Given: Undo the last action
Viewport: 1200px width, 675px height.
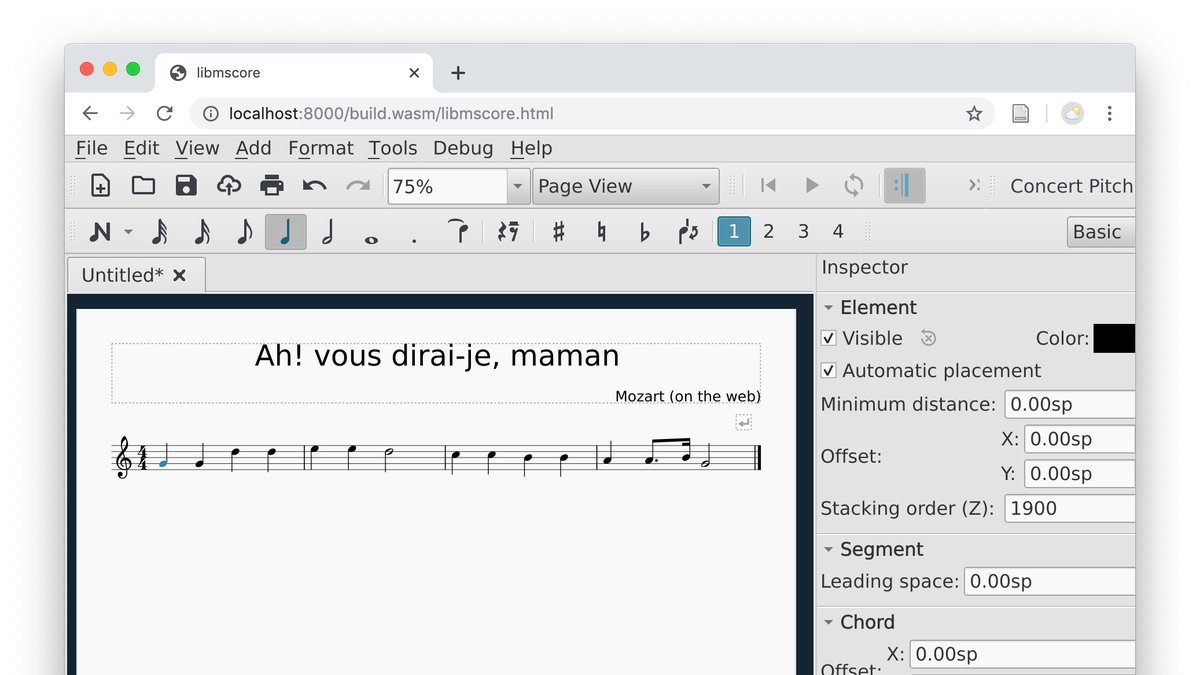Looking at the screenshot, I should [x=314, y=186].
